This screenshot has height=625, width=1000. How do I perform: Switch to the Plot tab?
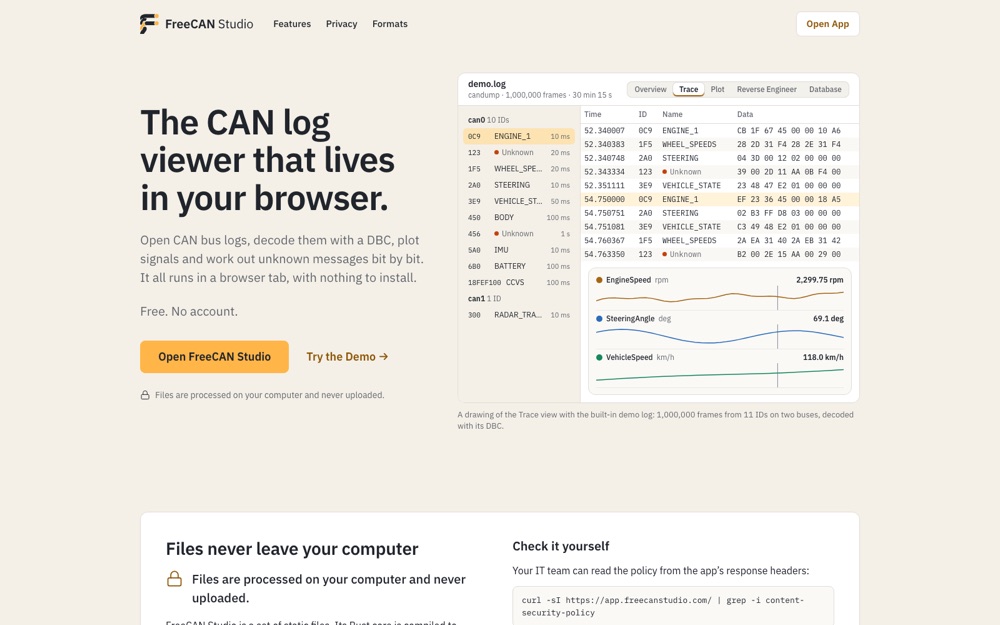717,89
